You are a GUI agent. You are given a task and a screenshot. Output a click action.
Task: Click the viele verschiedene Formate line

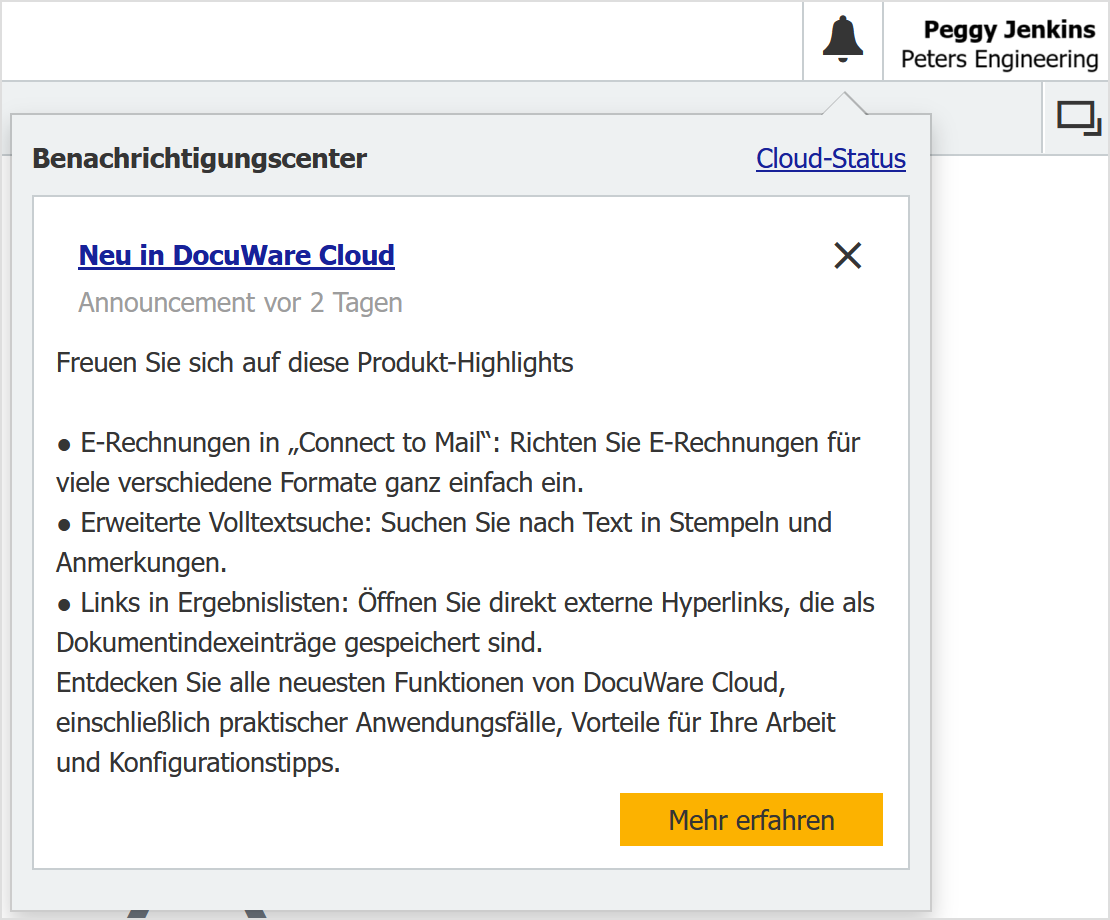pyautogui.click(x=319, y=483)
